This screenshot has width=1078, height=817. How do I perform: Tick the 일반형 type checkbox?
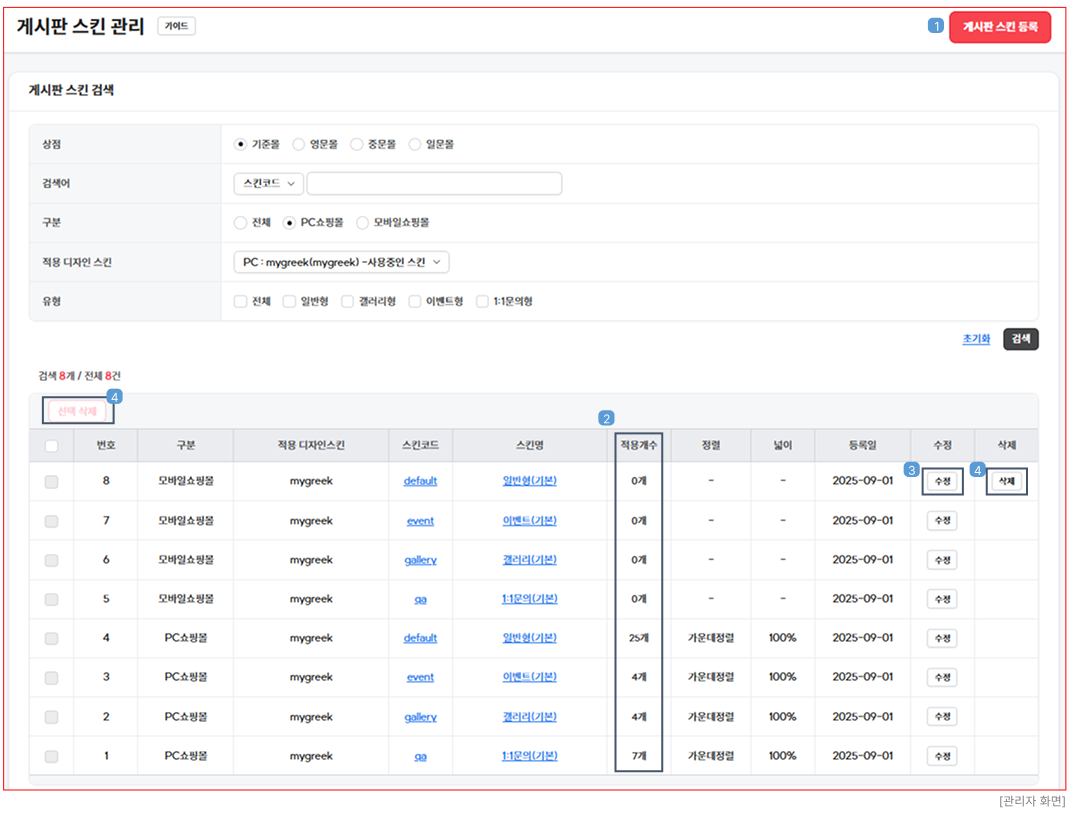coord(289,301)
